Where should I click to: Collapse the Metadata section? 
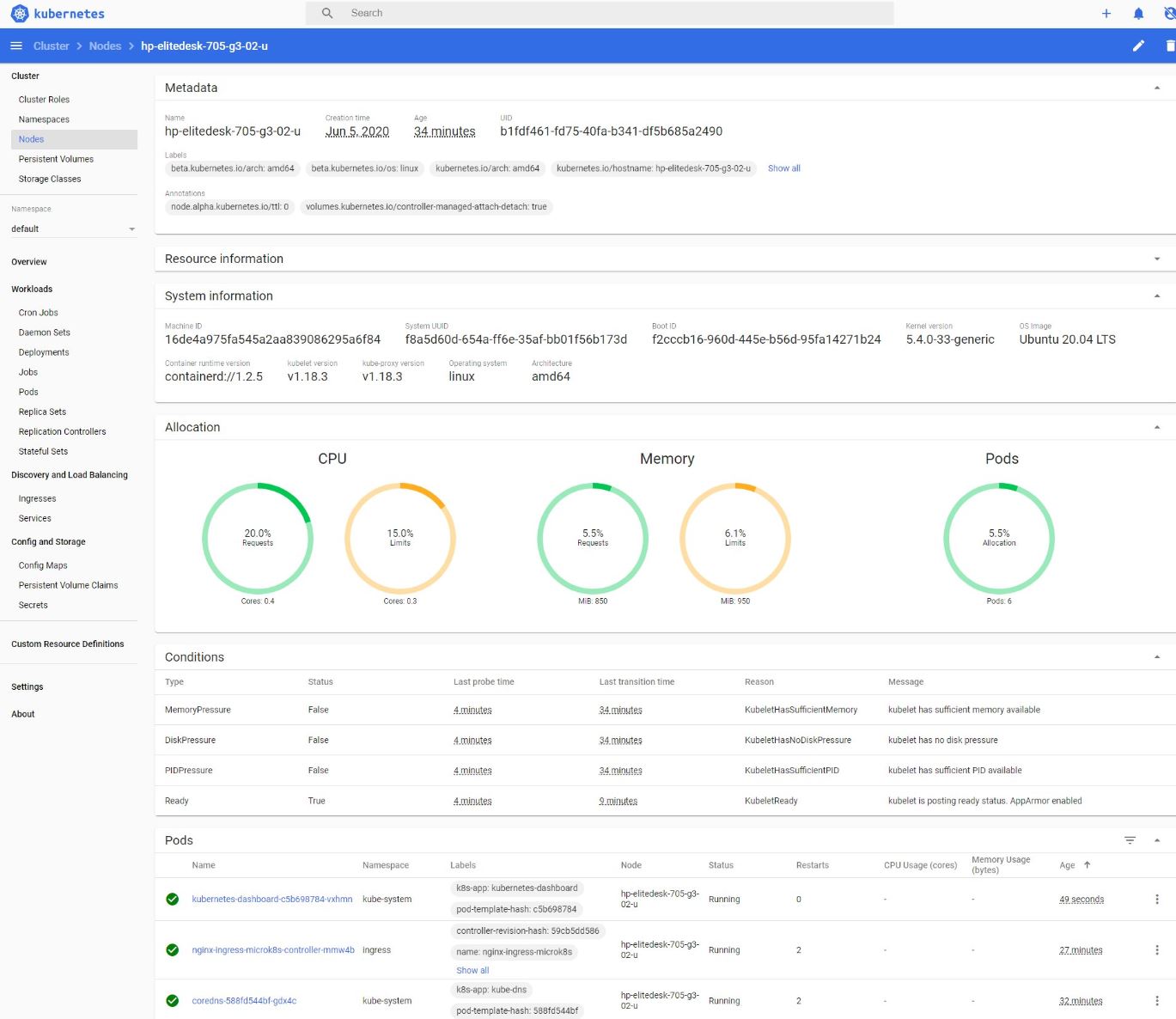pos(1156,88)
